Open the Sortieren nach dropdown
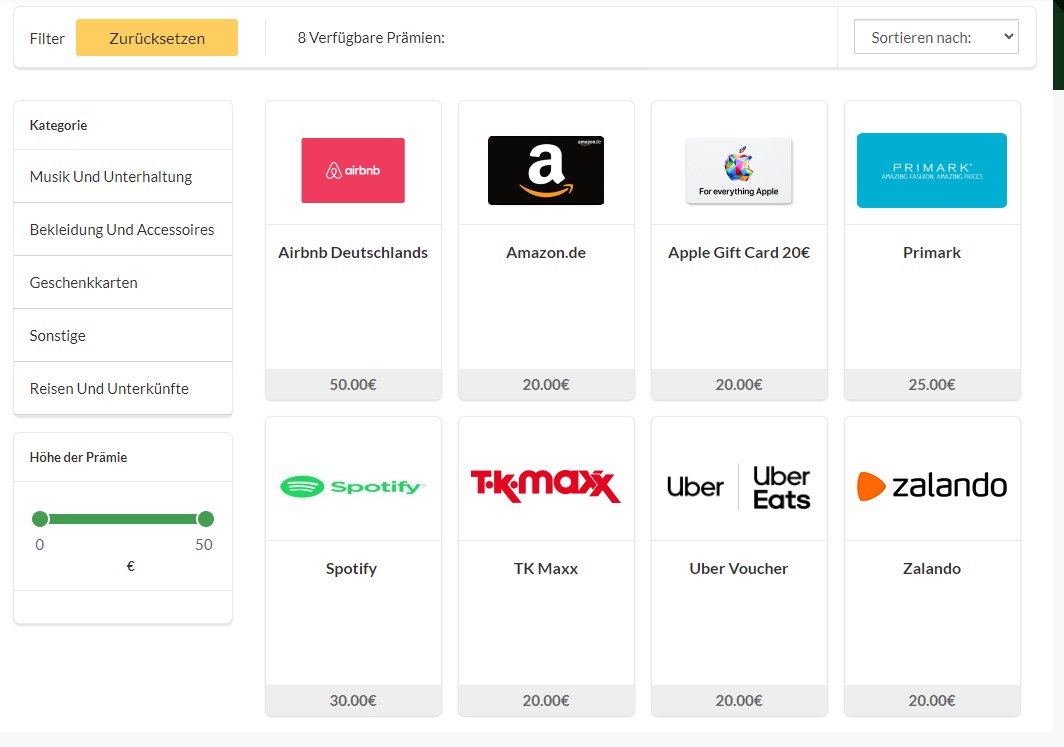Image resolution: width=1064 pixels, height=747 pixels. pos(936,37)
